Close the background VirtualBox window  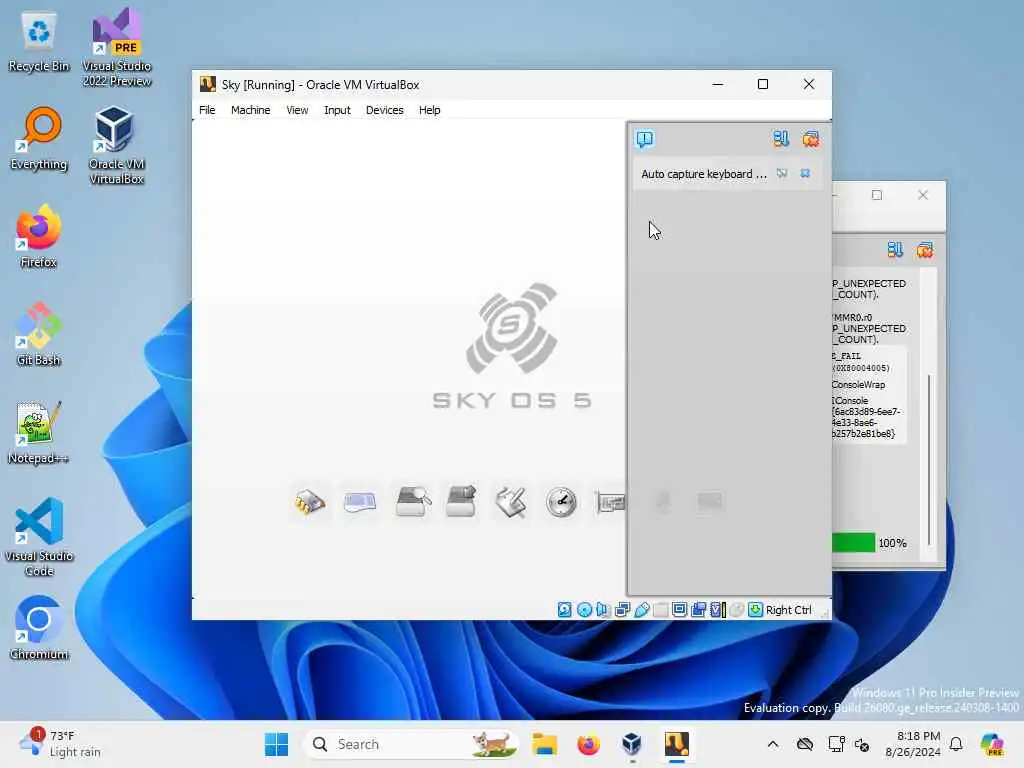[x=923, y=195]
